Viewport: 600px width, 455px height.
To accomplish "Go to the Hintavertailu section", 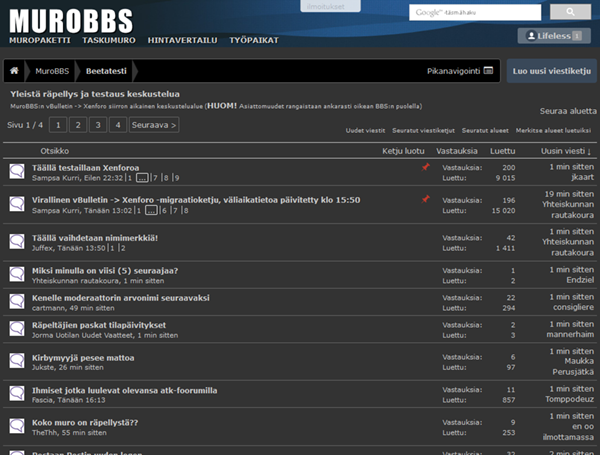I will tap(182, 40).
